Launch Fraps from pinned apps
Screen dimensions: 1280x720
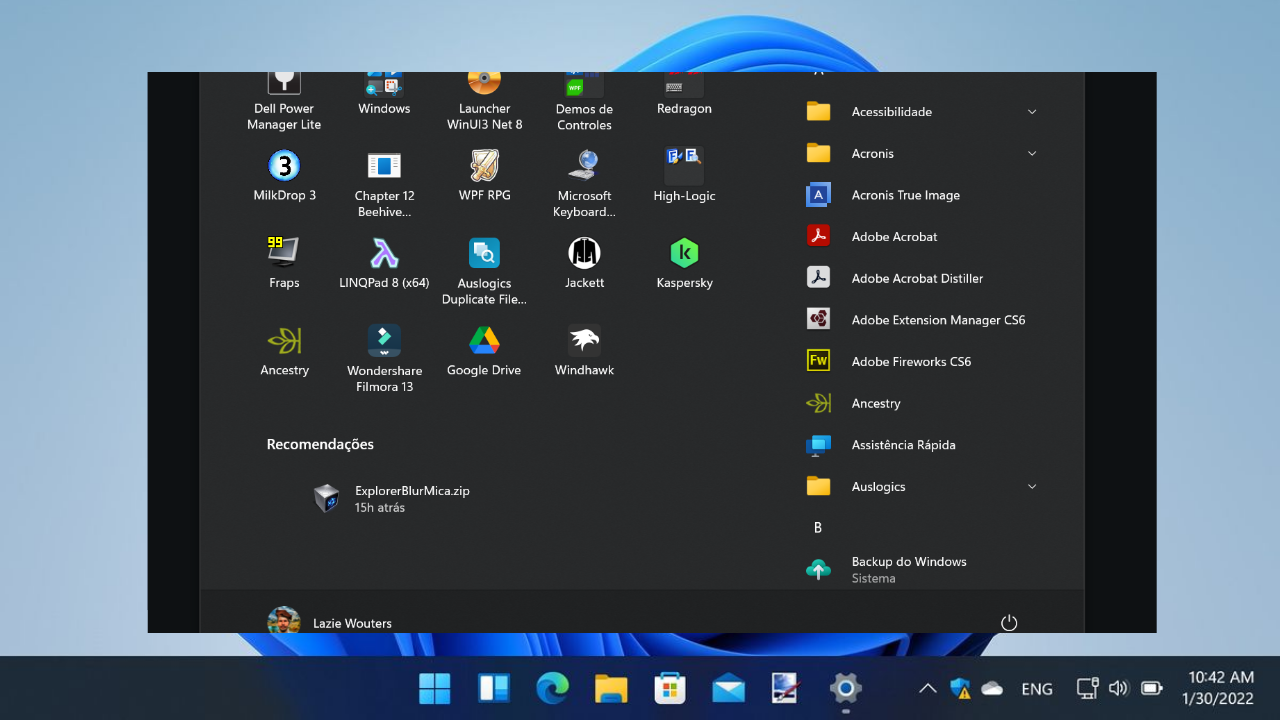click(284, 263)
